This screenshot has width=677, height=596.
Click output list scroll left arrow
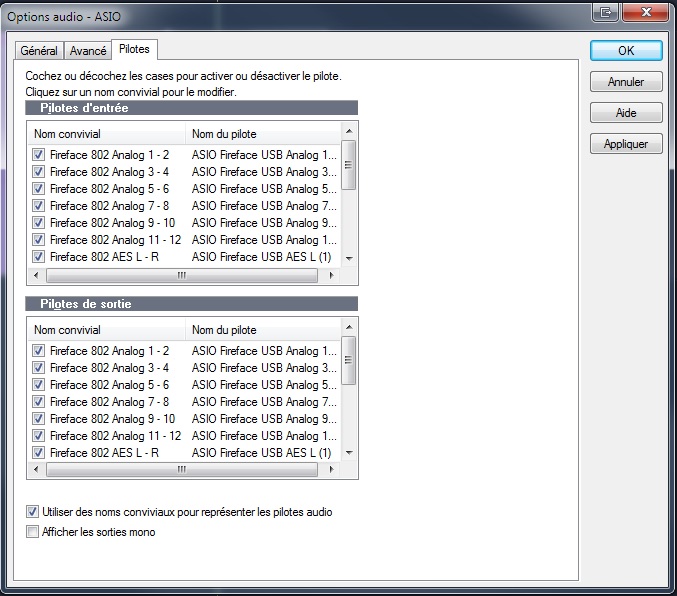[36, 469]
